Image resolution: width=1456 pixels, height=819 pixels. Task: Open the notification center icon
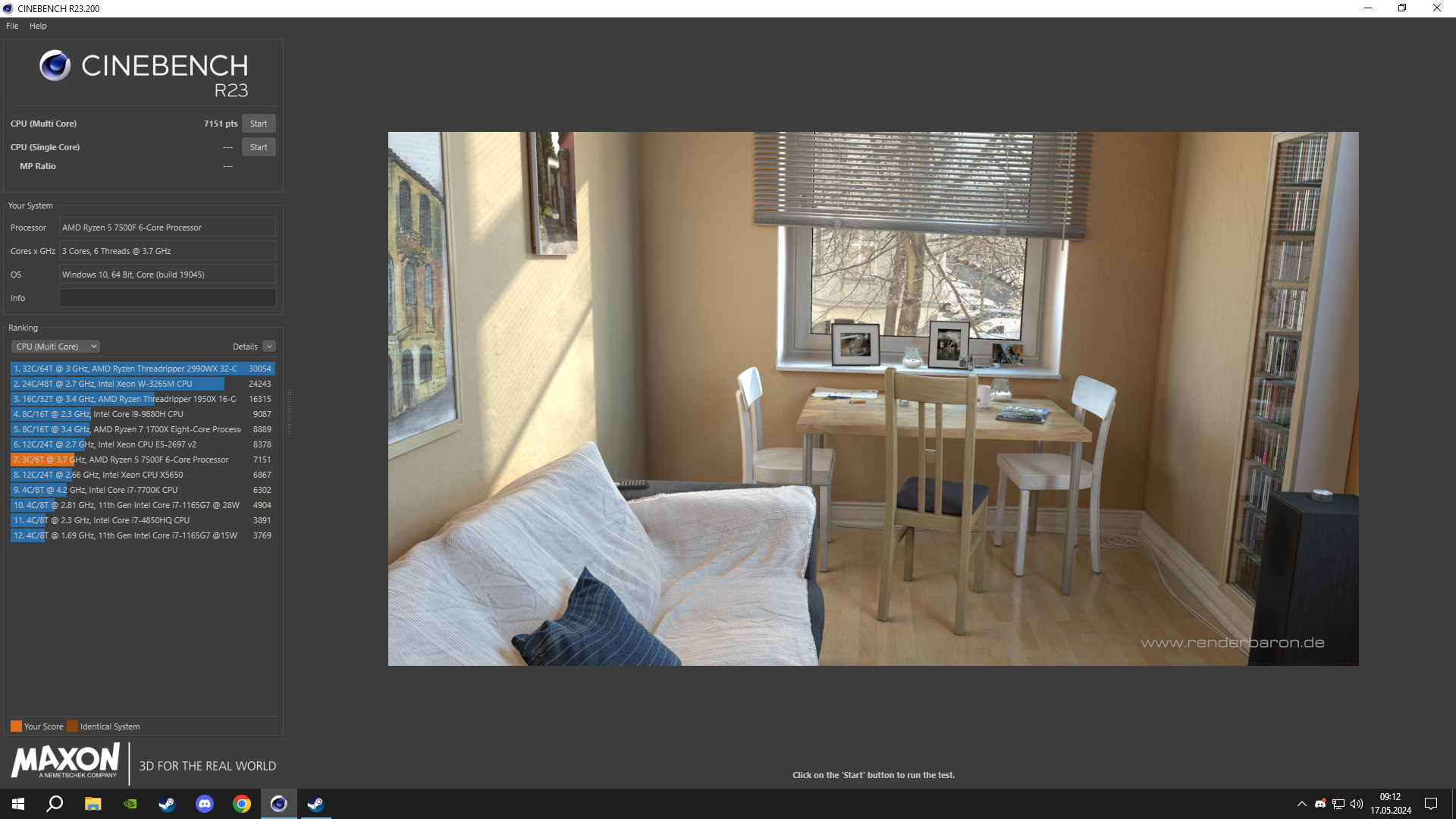click(1431, 804)
